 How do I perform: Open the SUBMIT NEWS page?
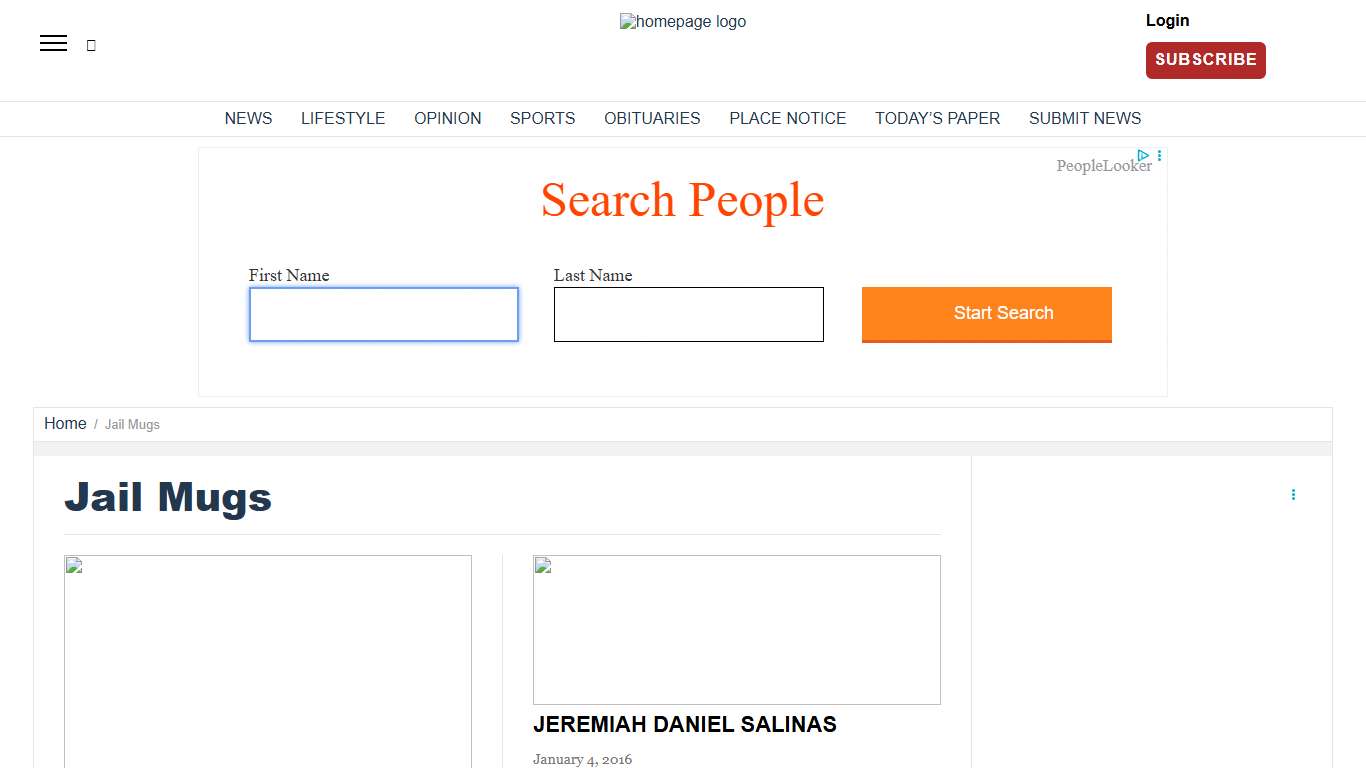click(1084, 118)
